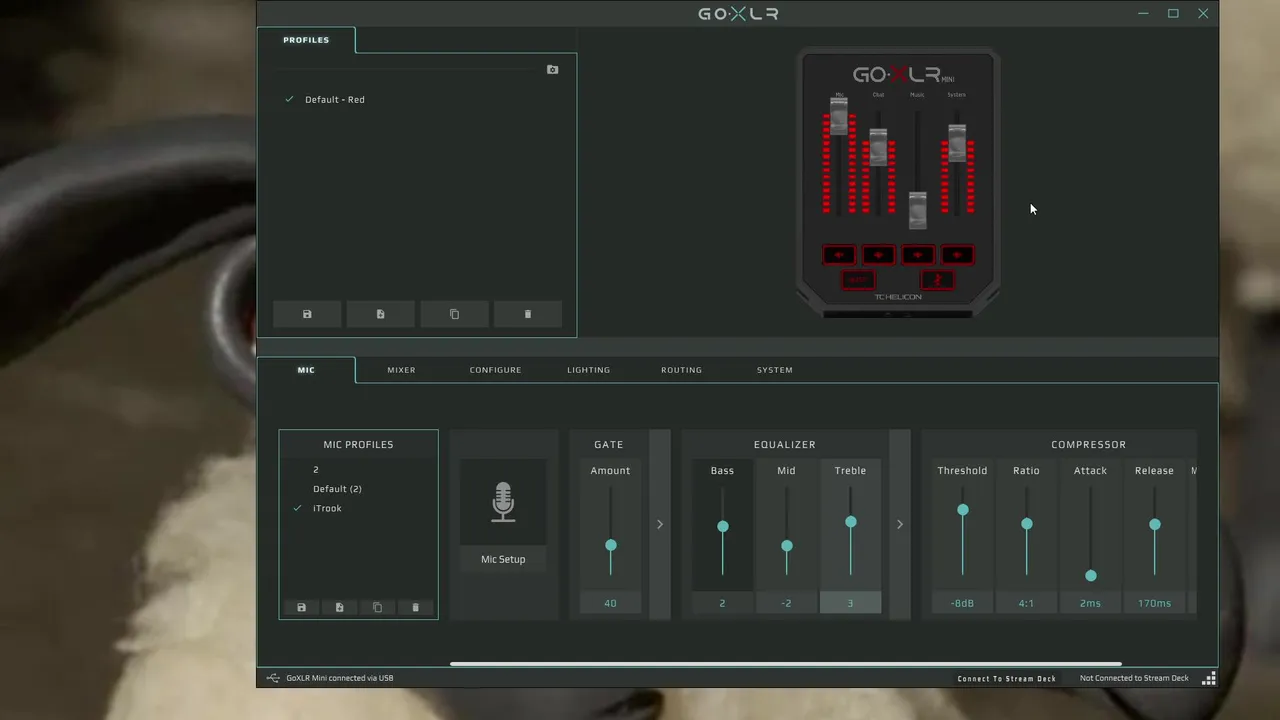
Task: Click the mic mute button on the GoXLR Mini
Action: 937,280
